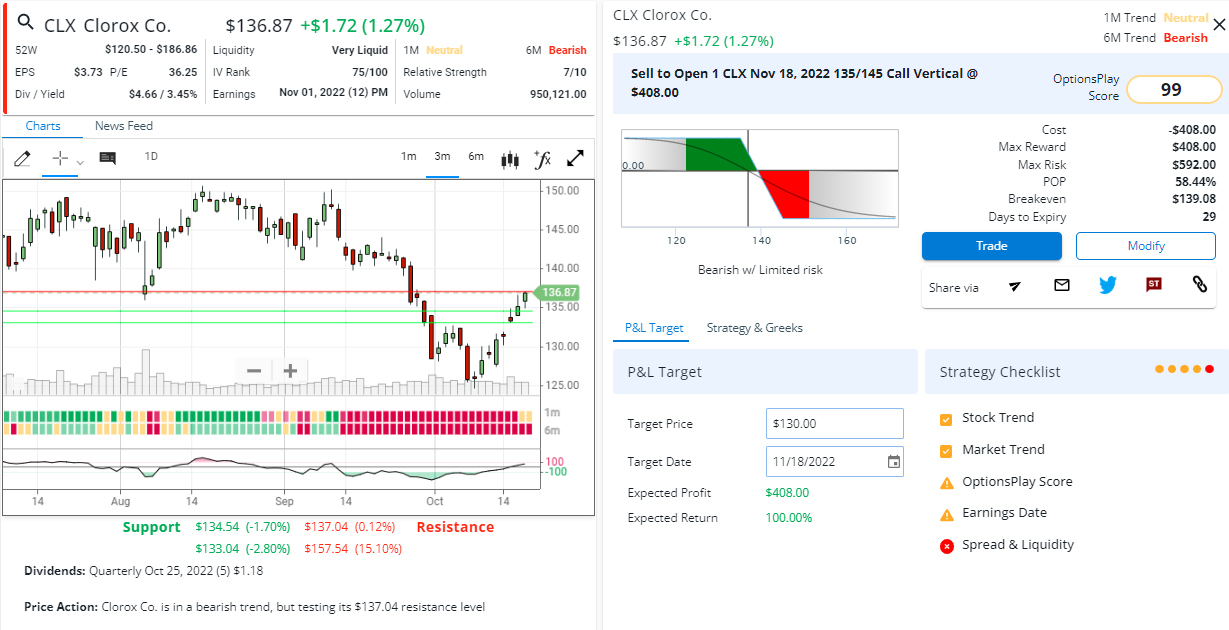Activate the crosshair cursor tool

click(59, 158)
